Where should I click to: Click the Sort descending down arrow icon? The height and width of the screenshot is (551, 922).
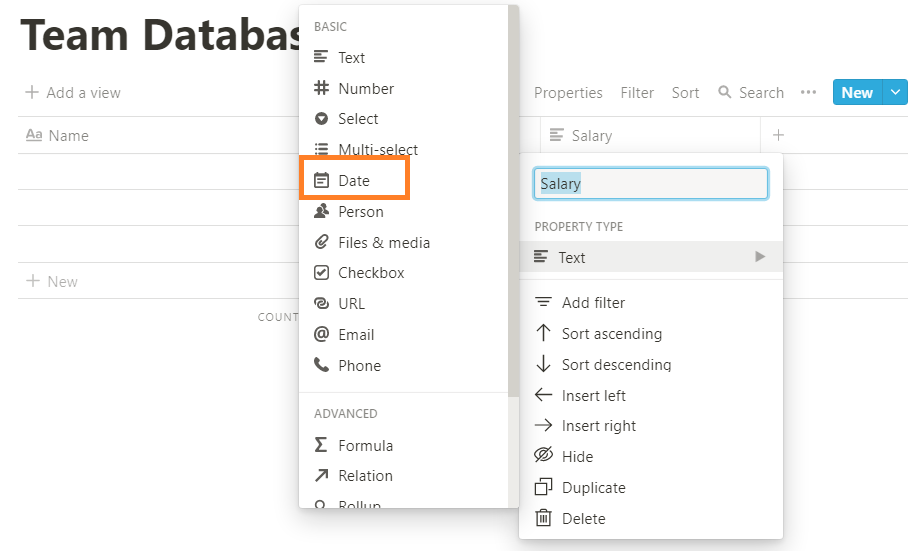543,364
